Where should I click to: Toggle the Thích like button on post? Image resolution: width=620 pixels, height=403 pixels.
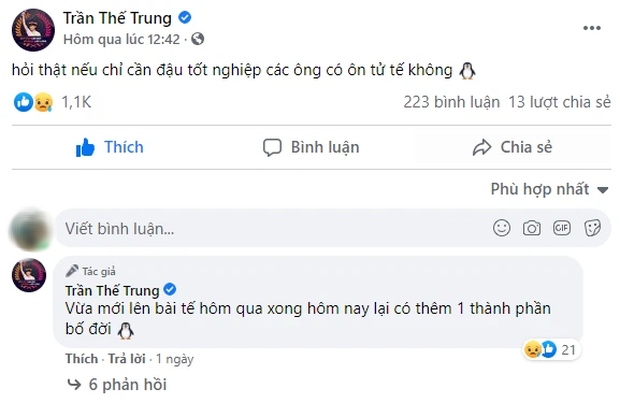coord(110,147)
